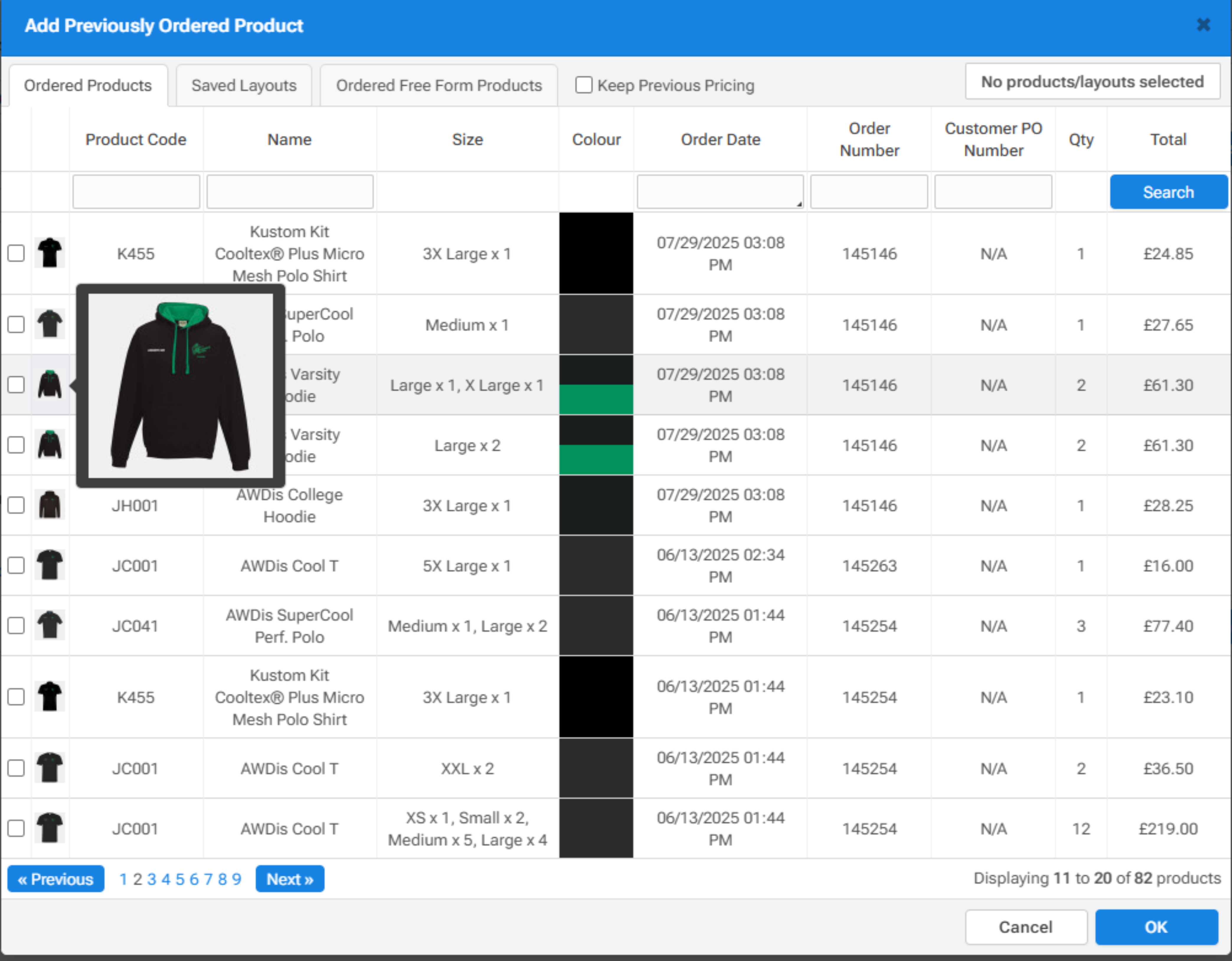Click the Product Code filter input
This screenshot has height=961, width=1232.
point(136,192)
